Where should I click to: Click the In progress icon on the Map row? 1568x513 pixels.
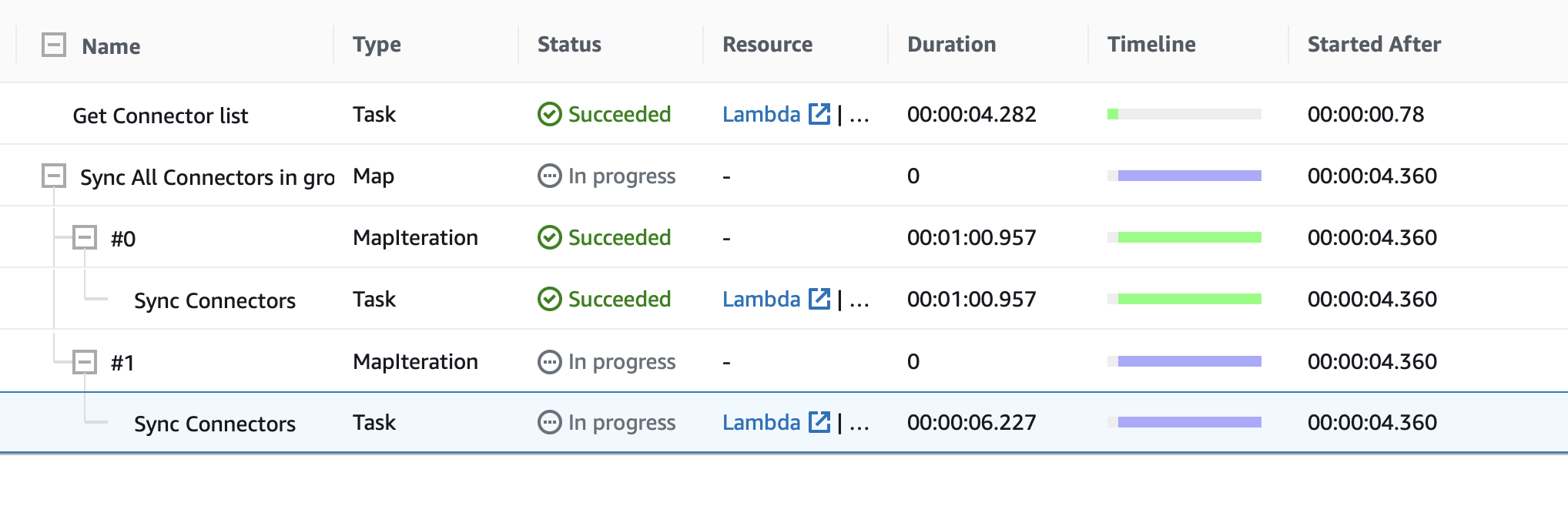click(x=549, y=176)
